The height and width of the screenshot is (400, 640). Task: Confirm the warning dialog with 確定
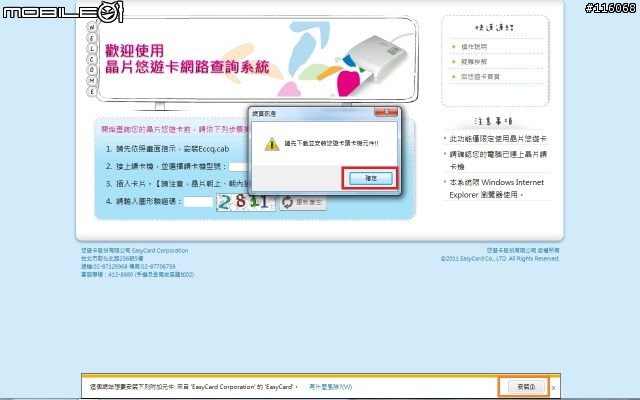(x=371, y=178)
